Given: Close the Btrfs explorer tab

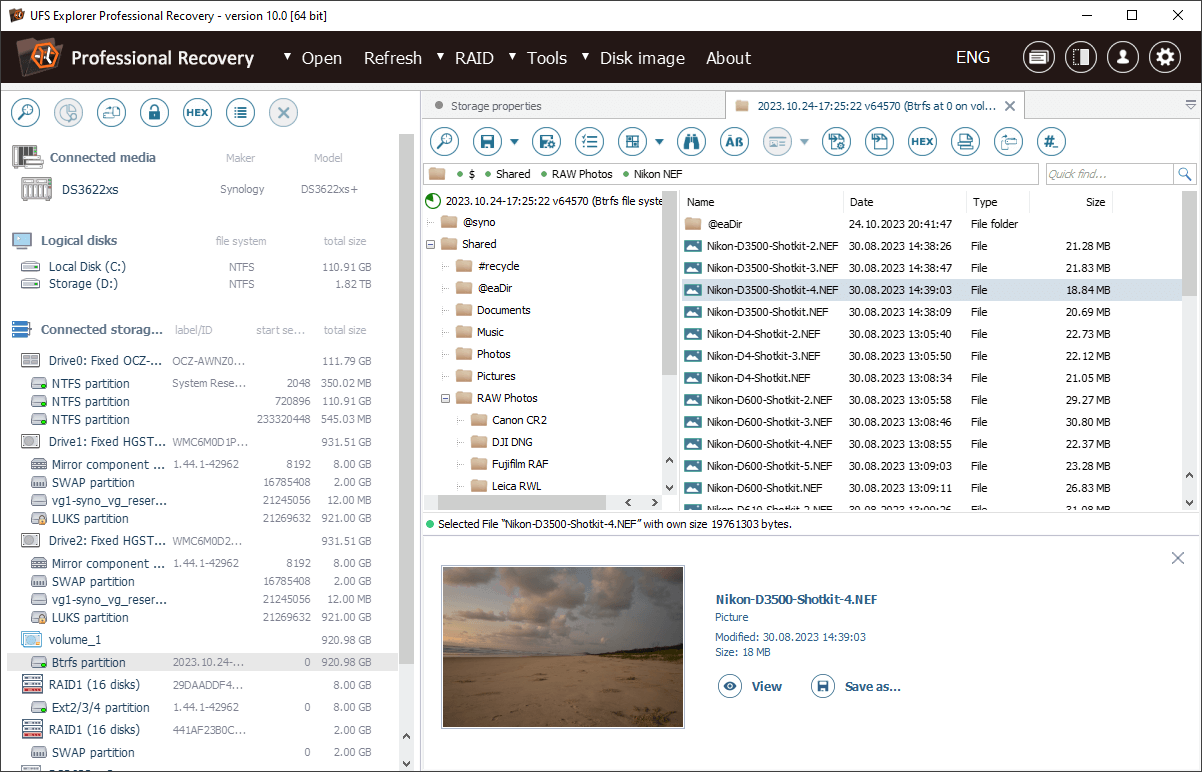Looking at the screenshot, I should click(1010, 106).
